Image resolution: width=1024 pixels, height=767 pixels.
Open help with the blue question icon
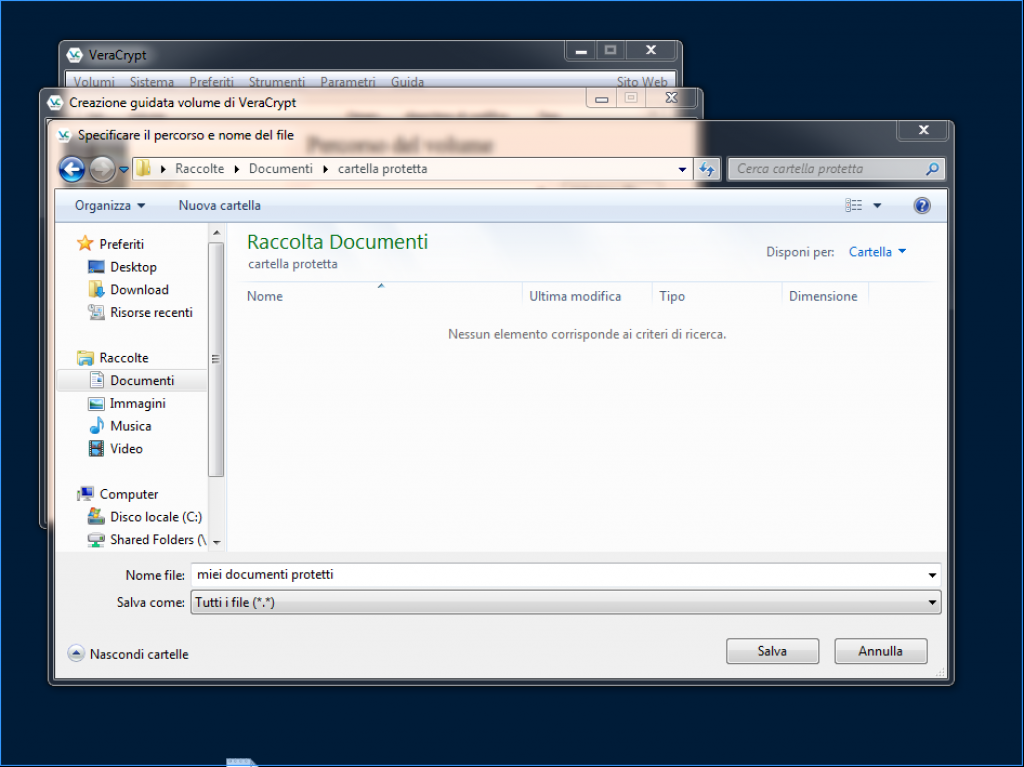click(921, 206)
